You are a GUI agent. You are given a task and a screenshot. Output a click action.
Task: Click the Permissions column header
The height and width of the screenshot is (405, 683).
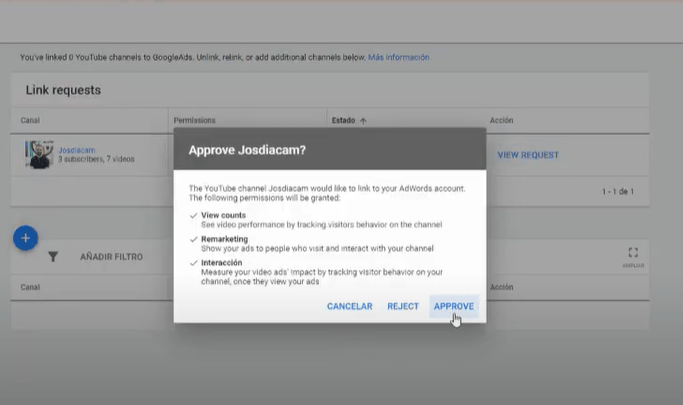pos(194,120)
